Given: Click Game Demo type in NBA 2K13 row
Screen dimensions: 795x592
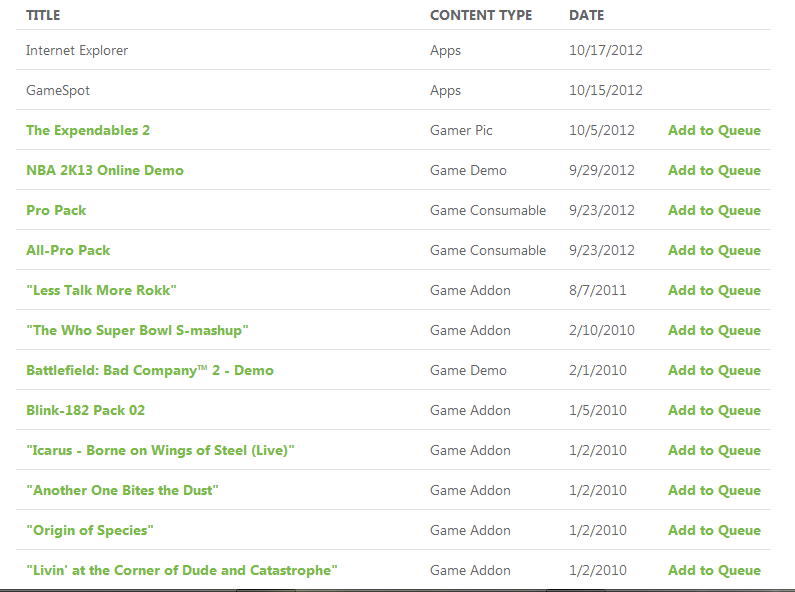Looking at the screenshot, I should [x=468, y=170].
